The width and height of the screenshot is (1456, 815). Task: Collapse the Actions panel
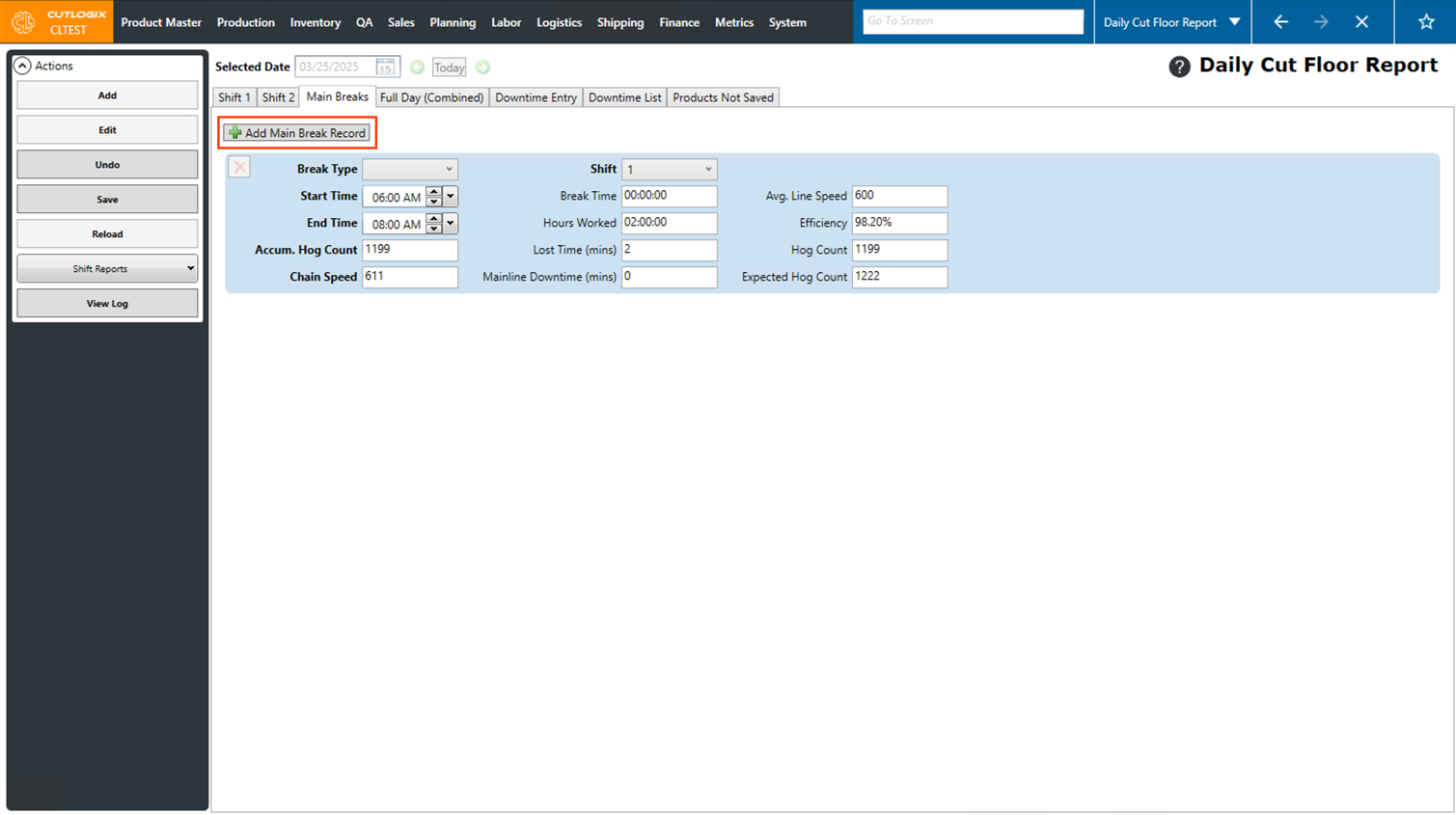pyautogui.click(x=22, y=66)
